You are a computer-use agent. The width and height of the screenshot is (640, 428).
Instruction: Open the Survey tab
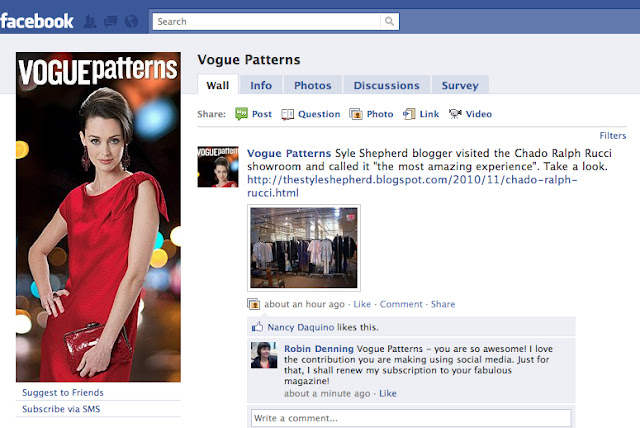tap(460, 85)
